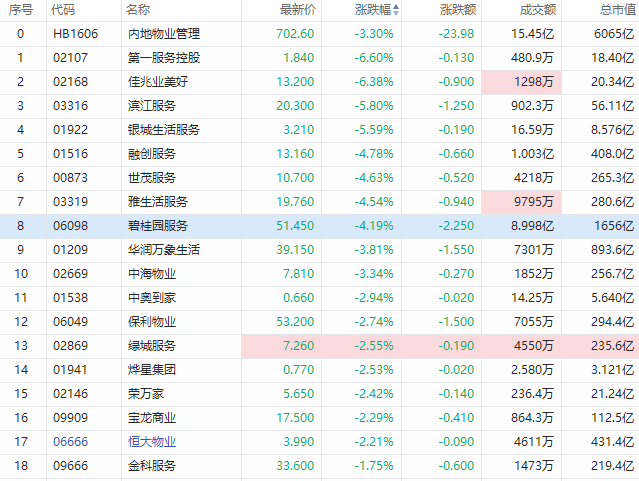The width and height of the screenshot is (639, 481).
Task: Click code 01209
Action: 71,249
